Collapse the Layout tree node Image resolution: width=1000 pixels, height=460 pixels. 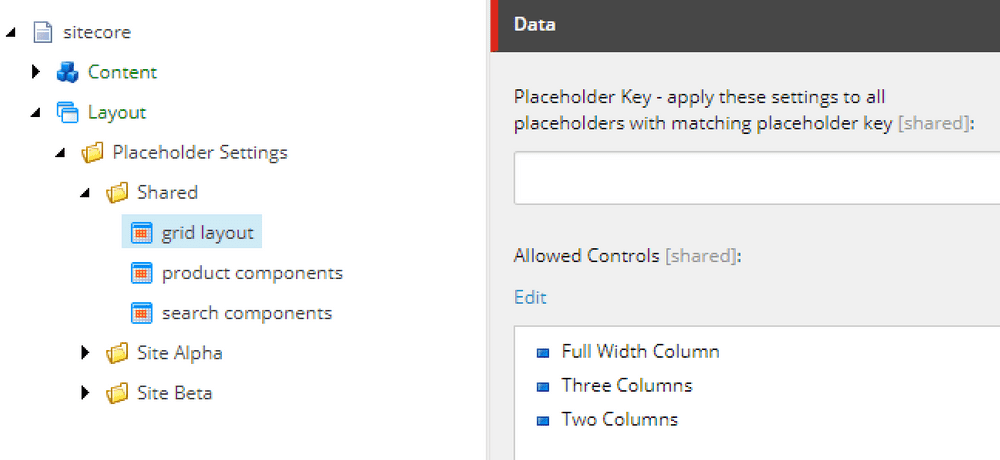(x=36, y=113)
